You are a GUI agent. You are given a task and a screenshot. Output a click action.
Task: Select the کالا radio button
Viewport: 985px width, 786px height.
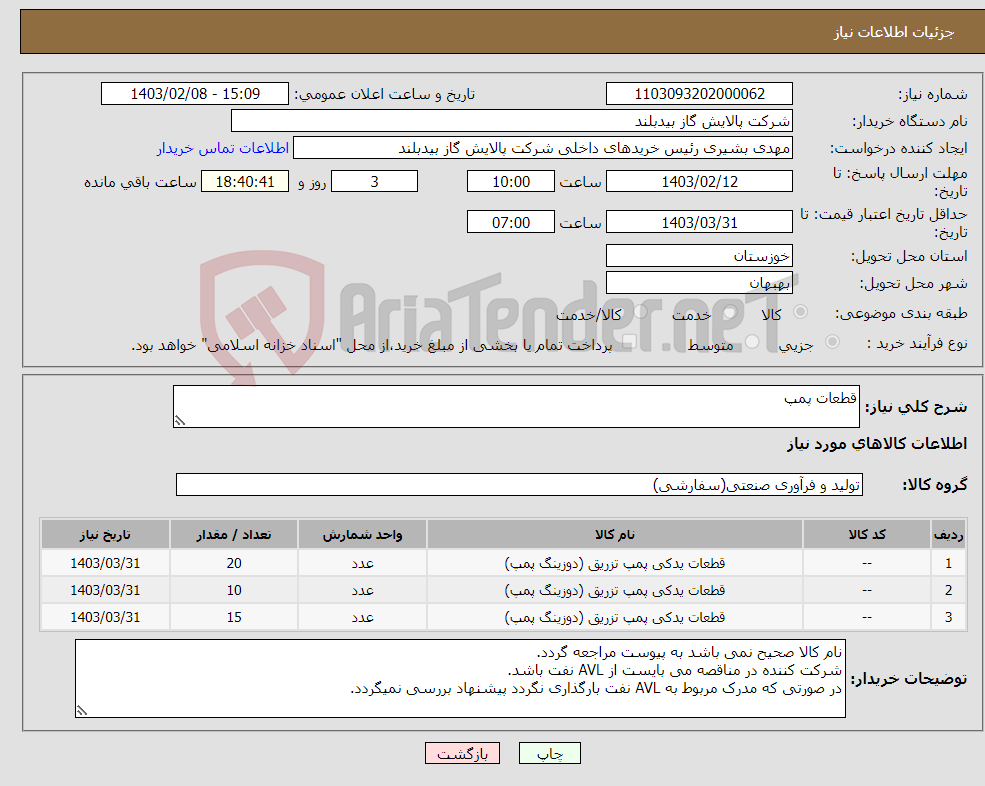click(800, 312)
